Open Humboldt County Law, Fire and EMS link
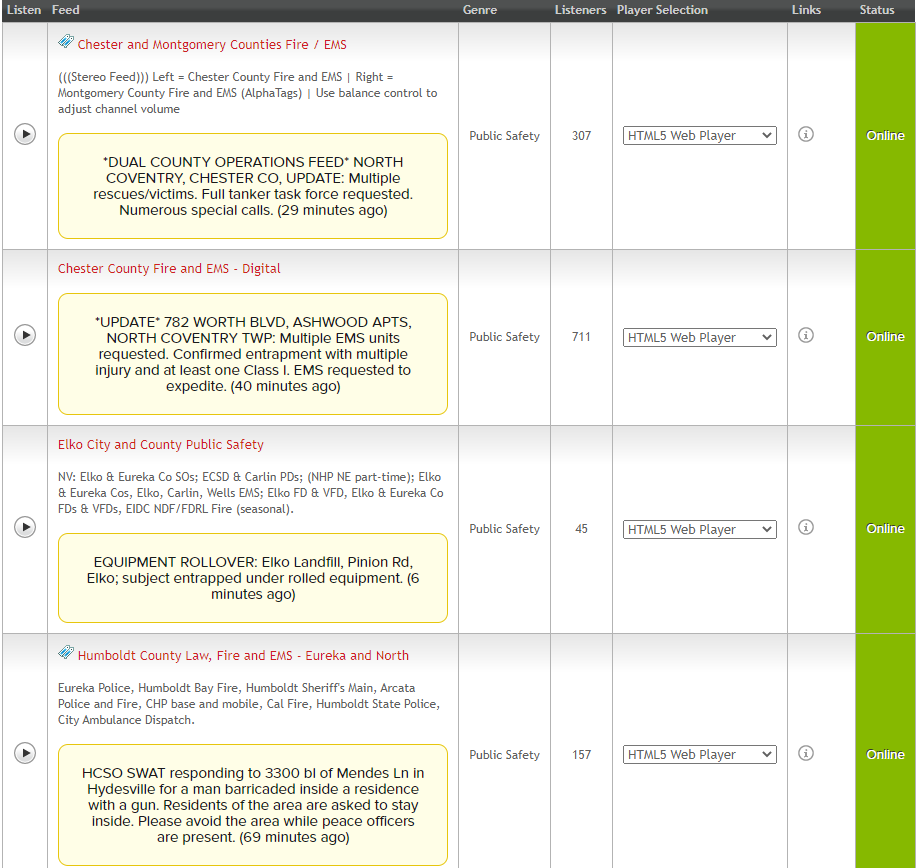 (x=243, y=655)
